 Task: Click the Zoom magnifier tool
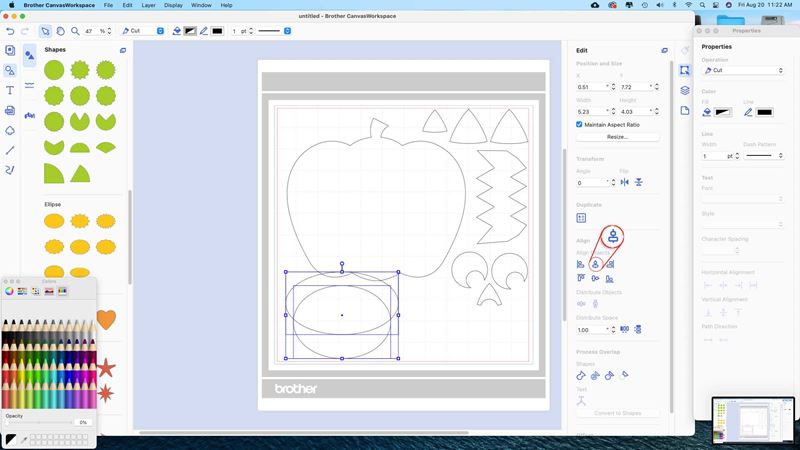77,31
